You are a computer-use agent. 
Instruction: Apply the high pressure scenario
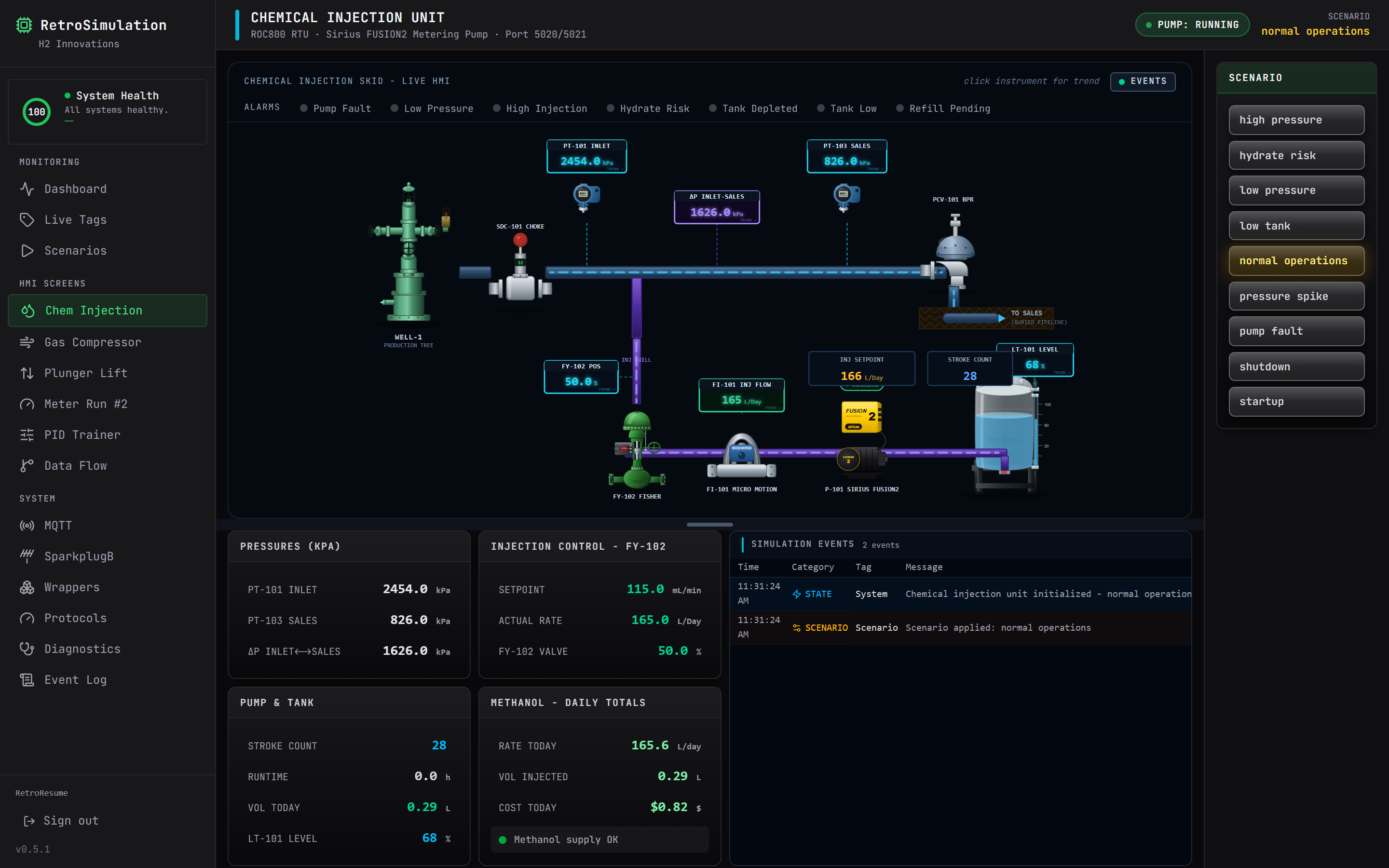coord(1296,120)
